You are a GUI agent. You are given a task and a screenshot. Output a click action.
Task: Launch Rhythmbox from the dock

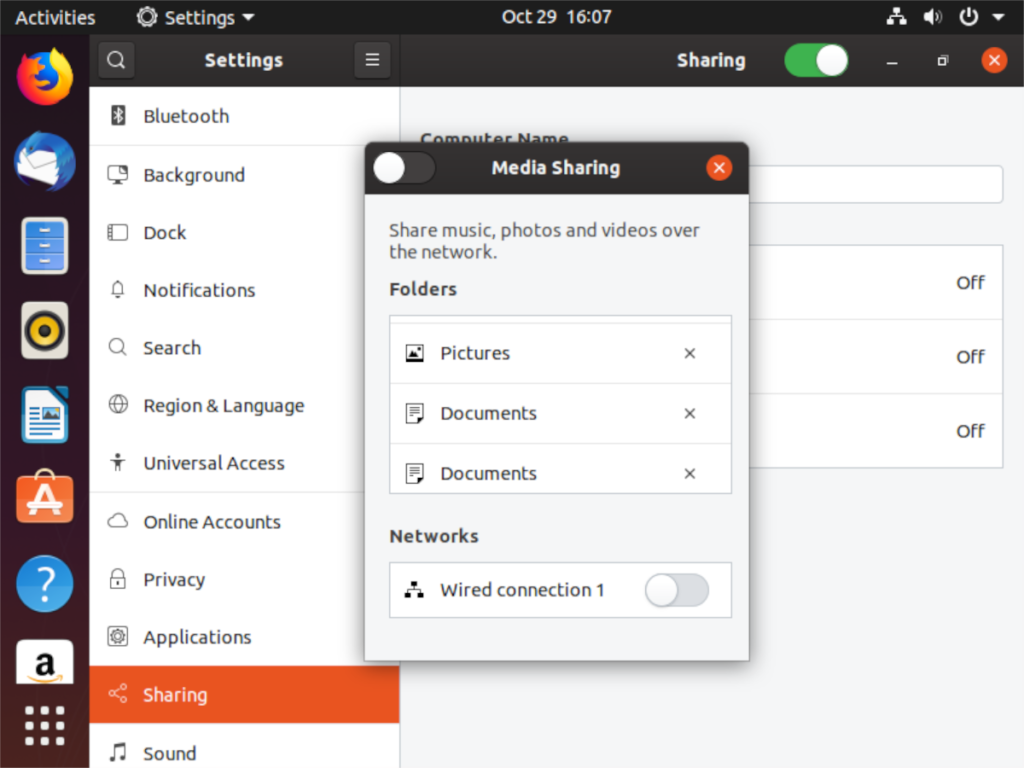pyautogui.click(x=44, y=330)
